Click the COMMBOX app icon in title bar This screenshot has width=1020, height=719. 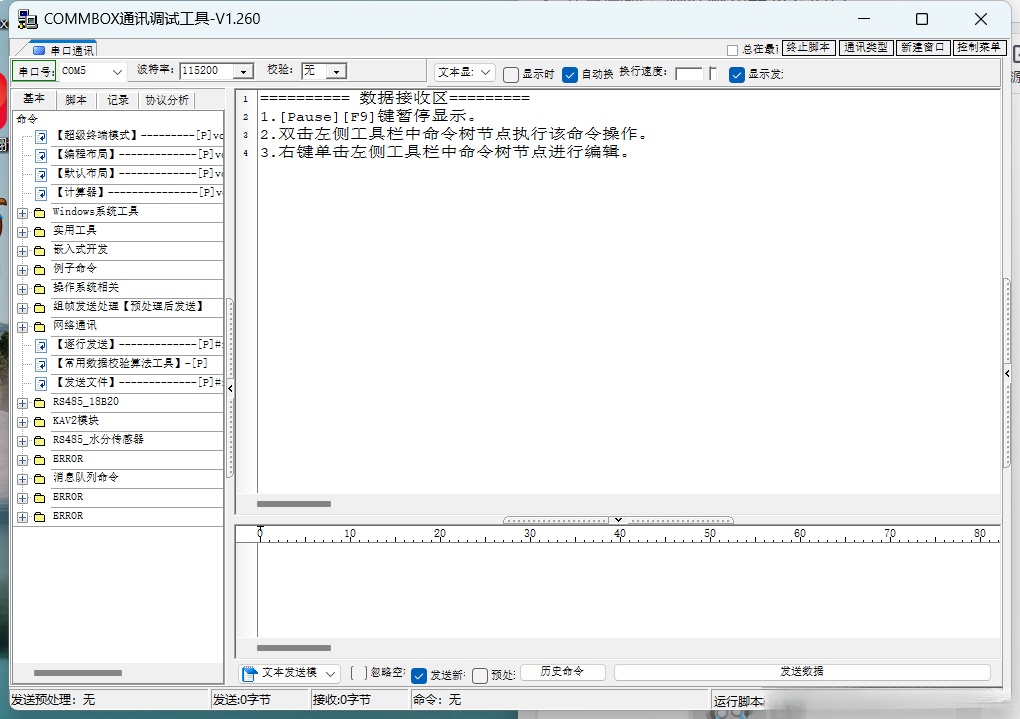click(27, 20)
